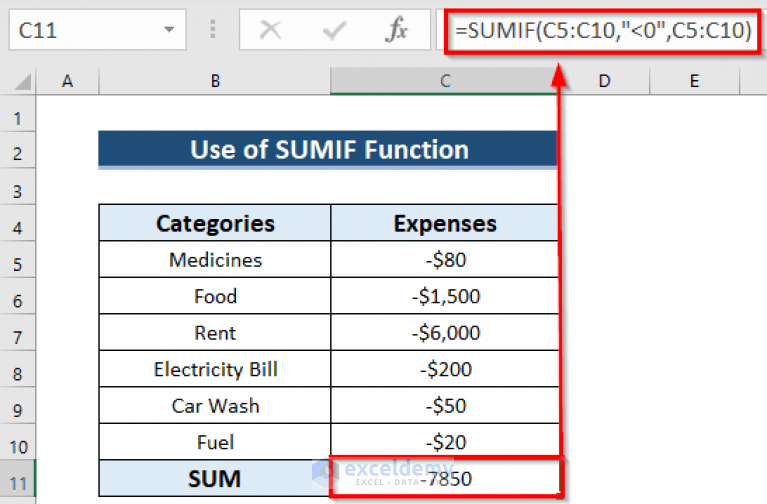The width and height of the screenshot is (767, 504).
Task: Select the -7850 result cell
Action: tap(445, 478)
